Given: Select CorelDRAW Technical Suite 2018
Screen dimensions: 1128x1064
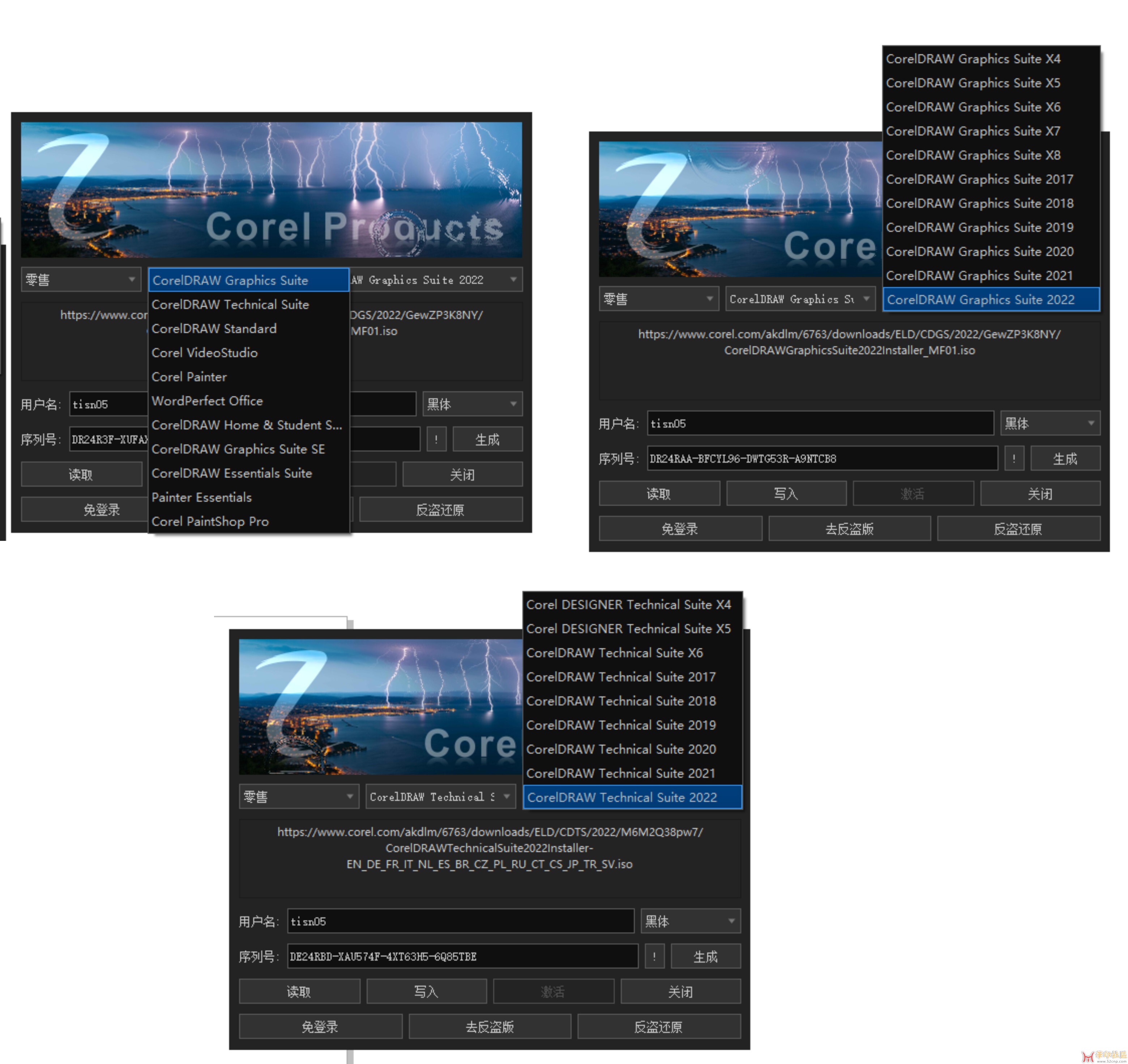Looking at the screenshot, I should pos(633,701).
